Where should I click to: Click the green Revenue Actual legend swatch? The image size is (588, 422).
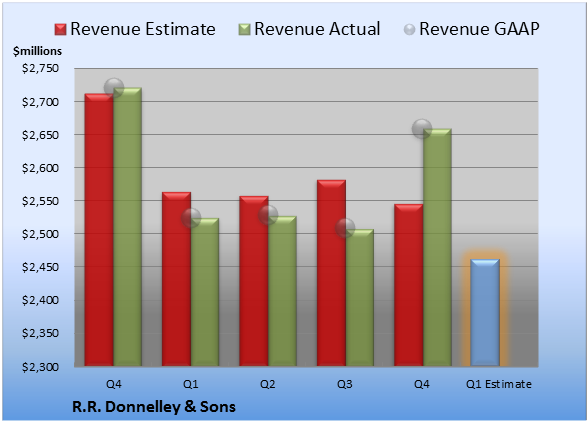click(244, 30)
